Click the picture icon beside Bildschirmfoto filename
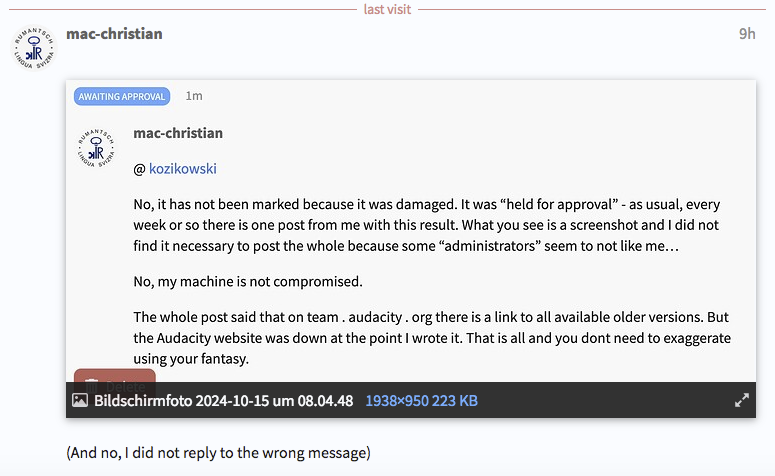775x476 pixels. pyautogui.click(x=80, y=400)
